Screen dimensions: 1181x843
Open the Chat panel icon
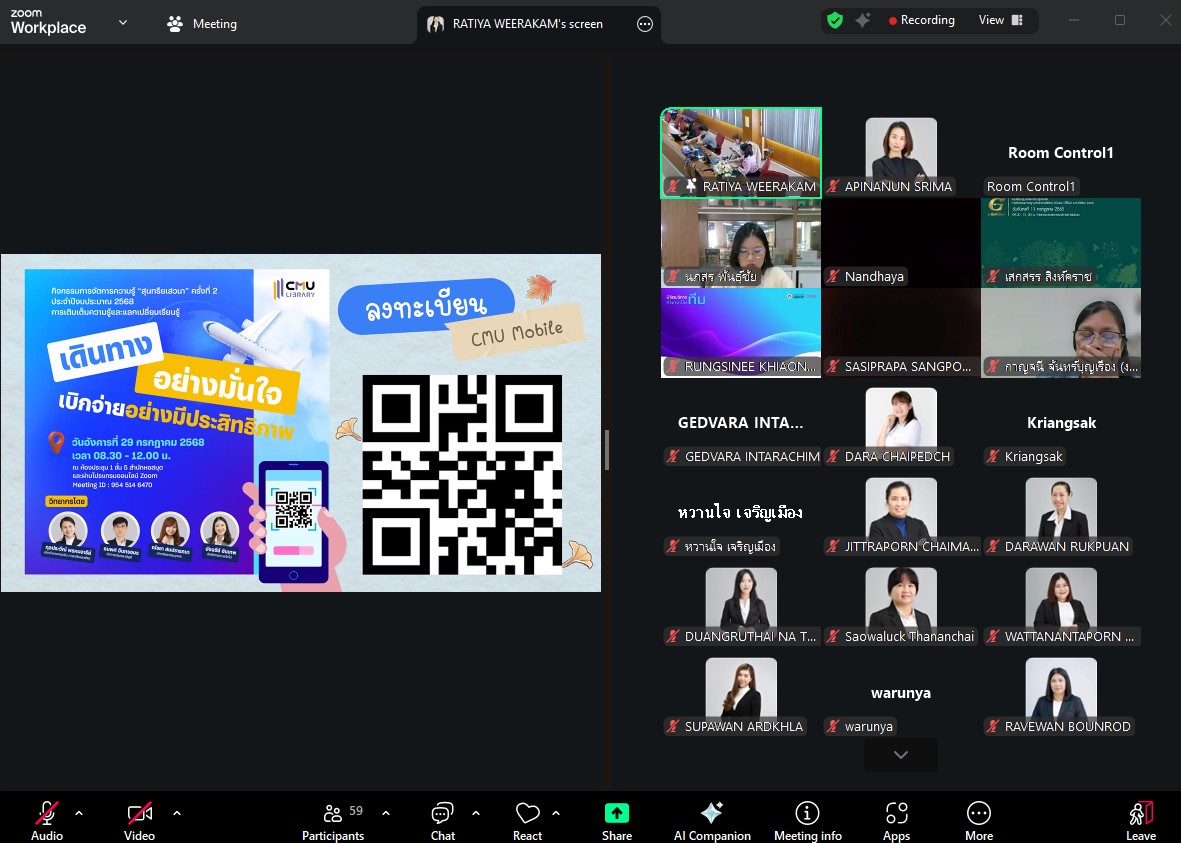click(x=442, y=813)
